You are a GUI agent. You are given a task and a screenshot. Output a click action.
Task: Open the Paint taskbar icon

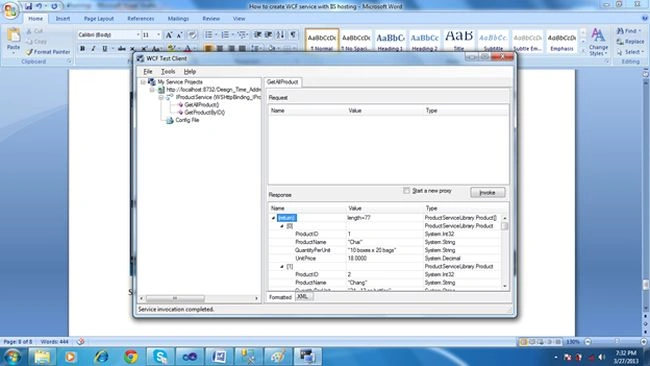(x=278, y=356)
